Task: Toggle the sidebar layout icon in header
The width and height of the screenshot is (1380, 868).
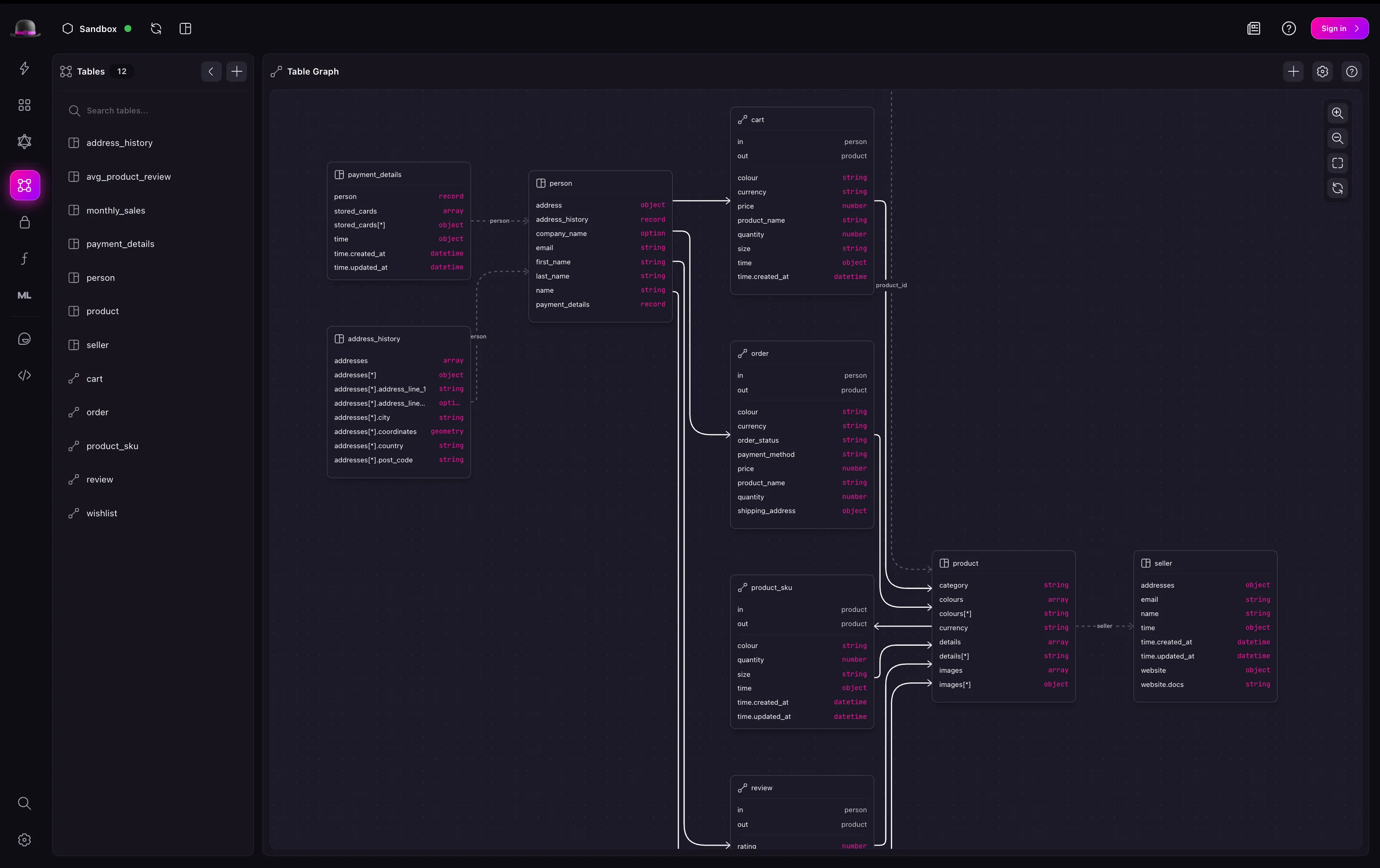Action: 185,29
